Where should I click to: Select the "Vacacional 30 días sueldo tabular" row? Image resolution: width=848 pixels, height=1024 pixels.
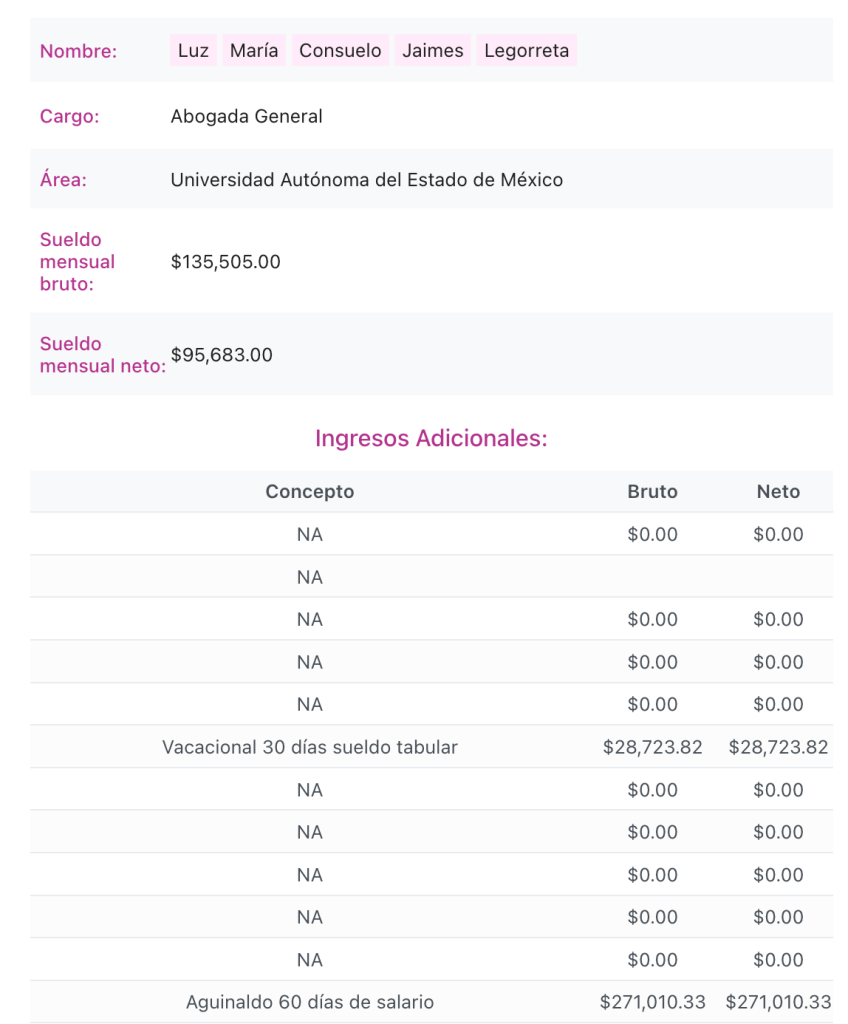[309, 747]
